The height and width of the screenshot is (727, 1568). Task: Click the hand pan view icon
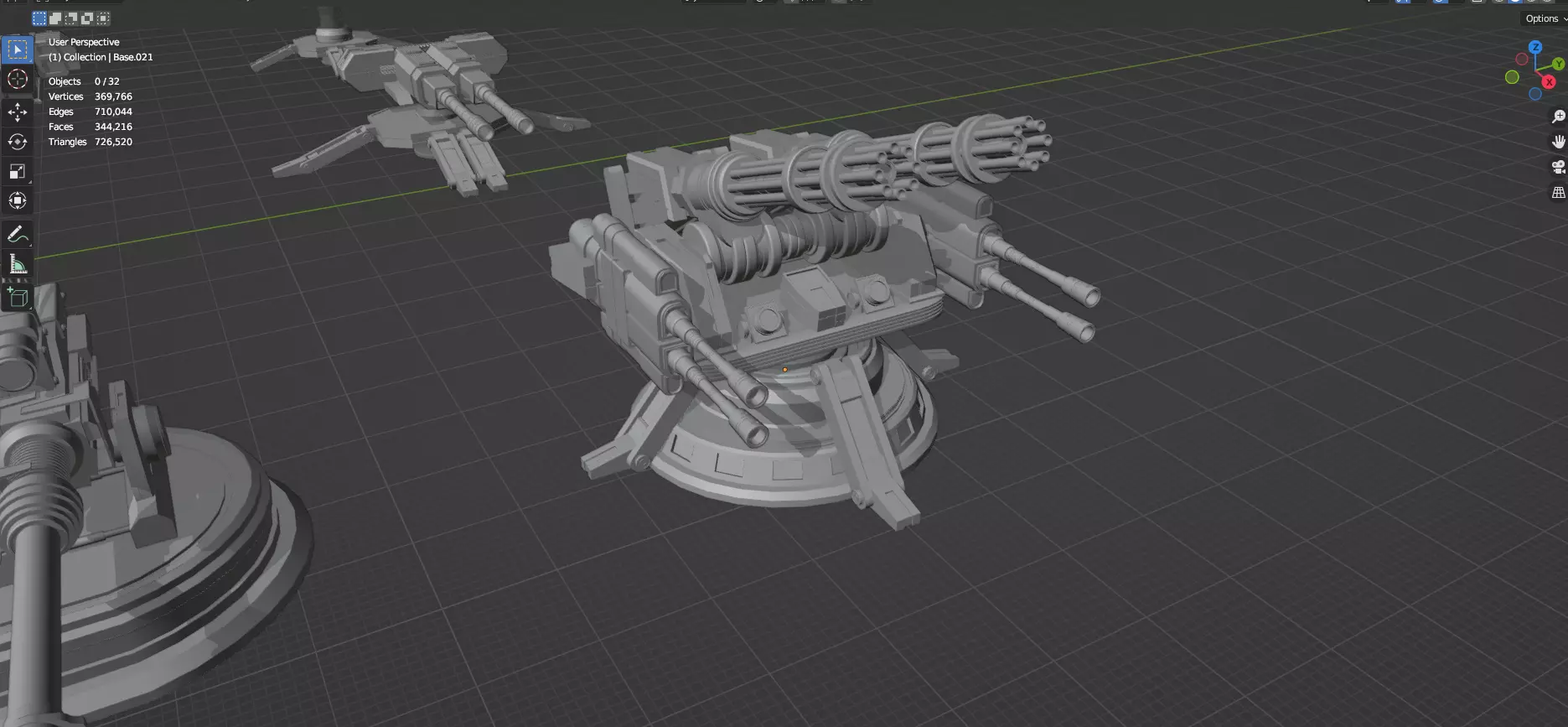(1559, 142)
